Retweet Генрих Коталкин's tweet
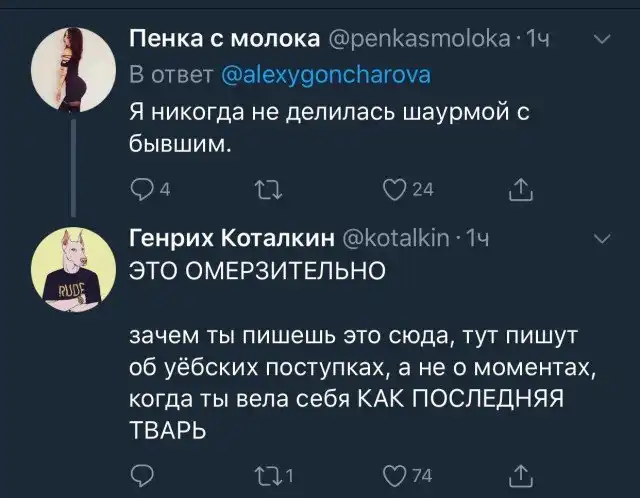 [x=267, y=475]
